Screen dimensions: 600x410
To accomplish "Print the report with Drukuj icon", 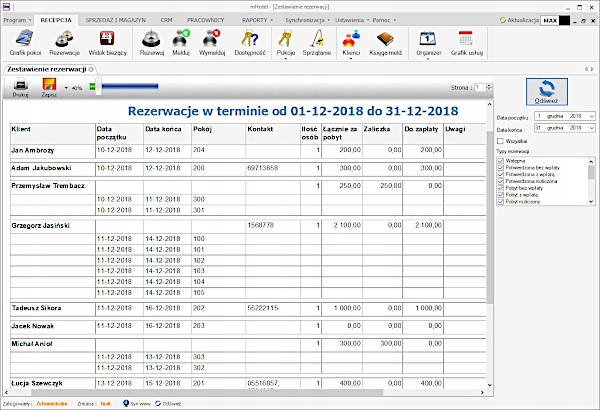I will [21, 87].
